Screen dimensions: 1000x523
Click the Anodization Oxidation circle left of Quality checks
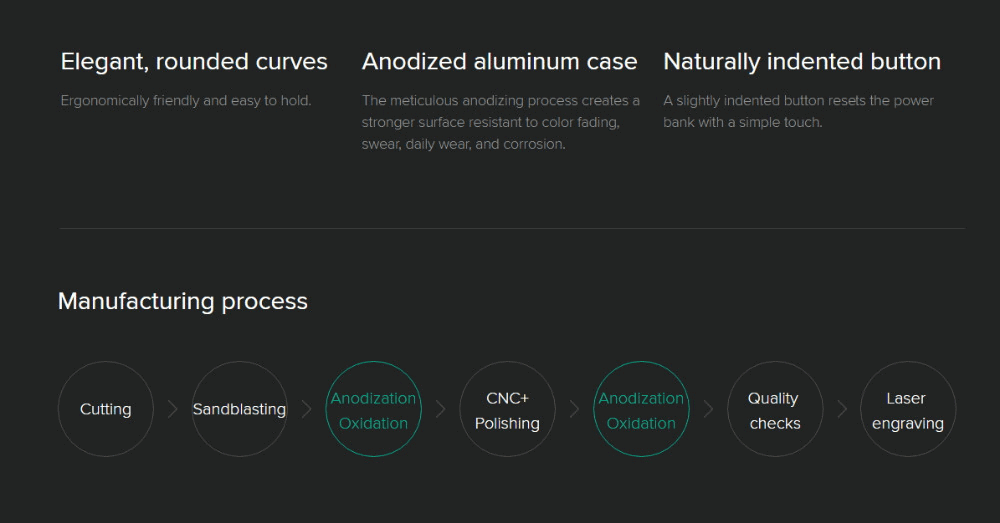pos(641,409)
